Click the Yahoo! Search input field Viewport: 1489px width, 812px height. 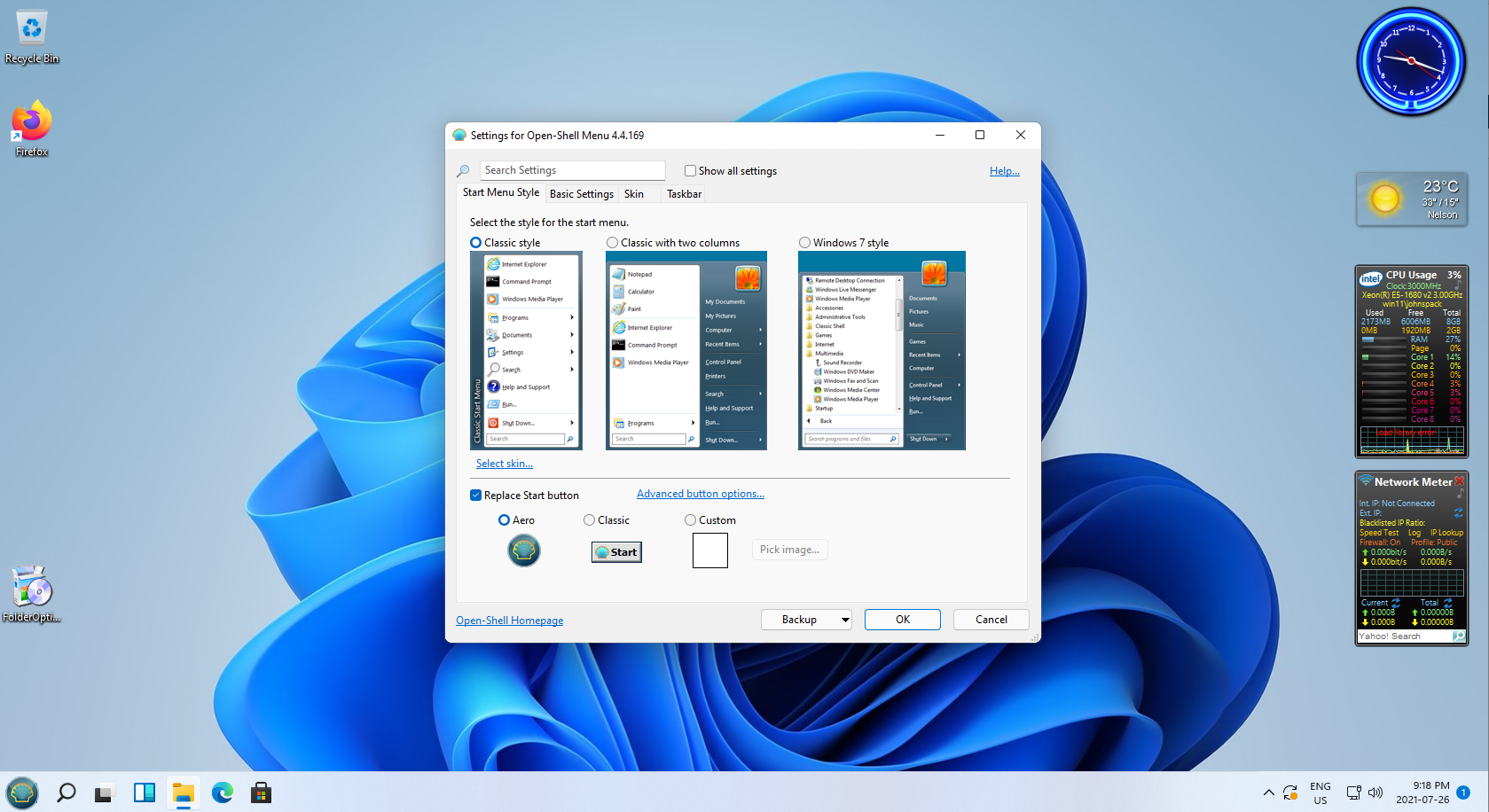pos(1405,636)
